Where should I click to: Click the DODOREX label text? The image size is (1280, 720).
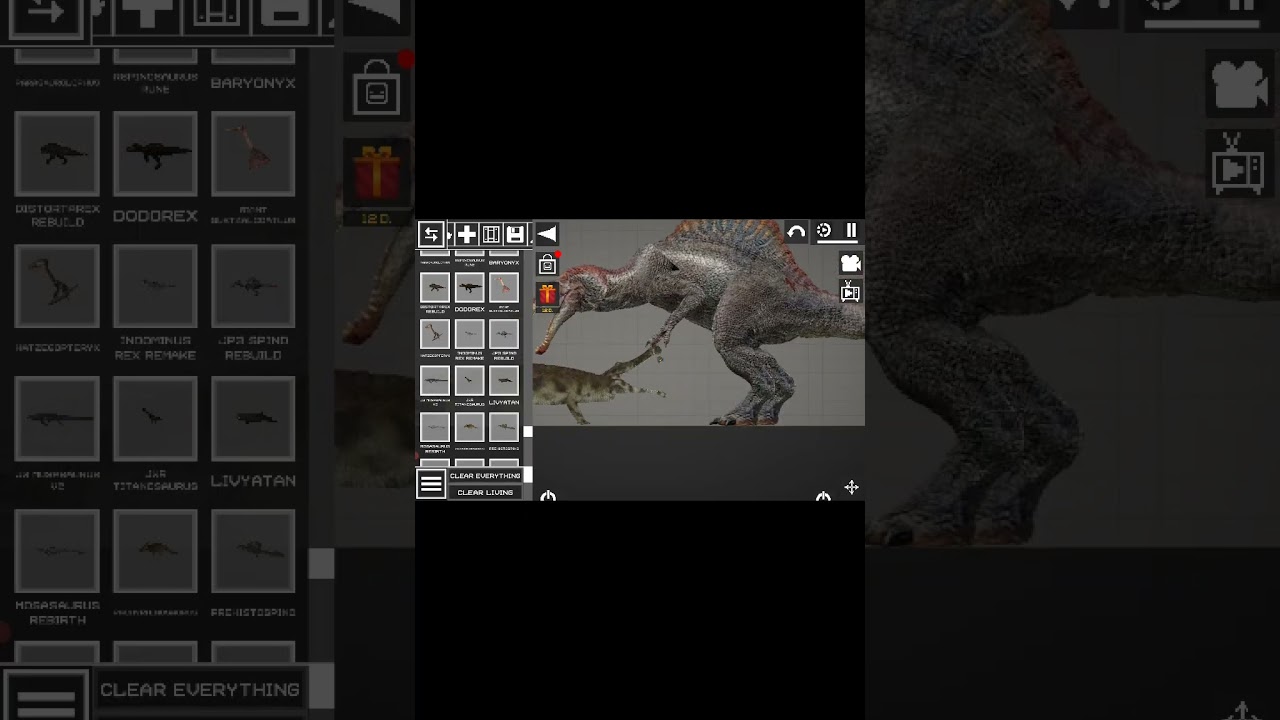(469, 309)
